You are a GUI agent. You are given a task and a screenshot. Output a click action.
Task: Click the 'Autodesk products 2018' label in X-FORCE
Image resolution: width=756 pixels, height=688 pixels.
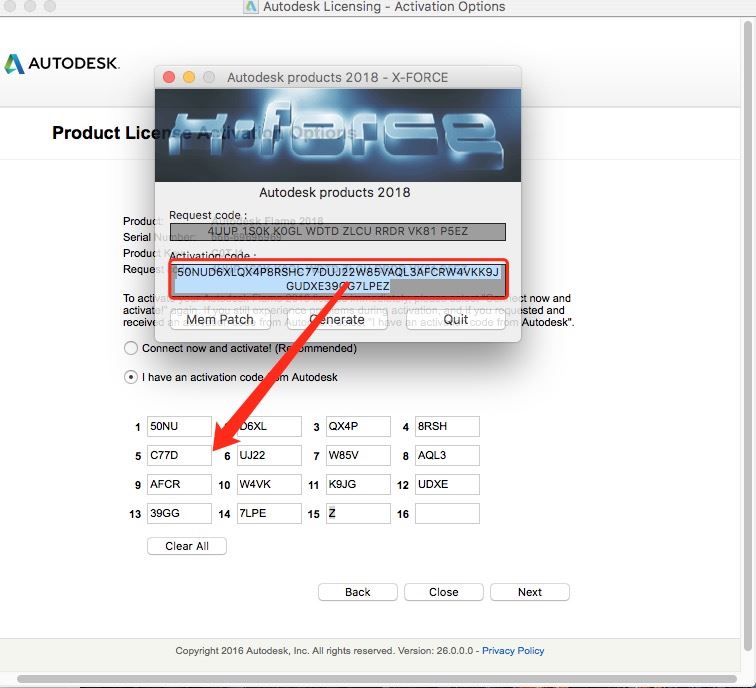335,193
